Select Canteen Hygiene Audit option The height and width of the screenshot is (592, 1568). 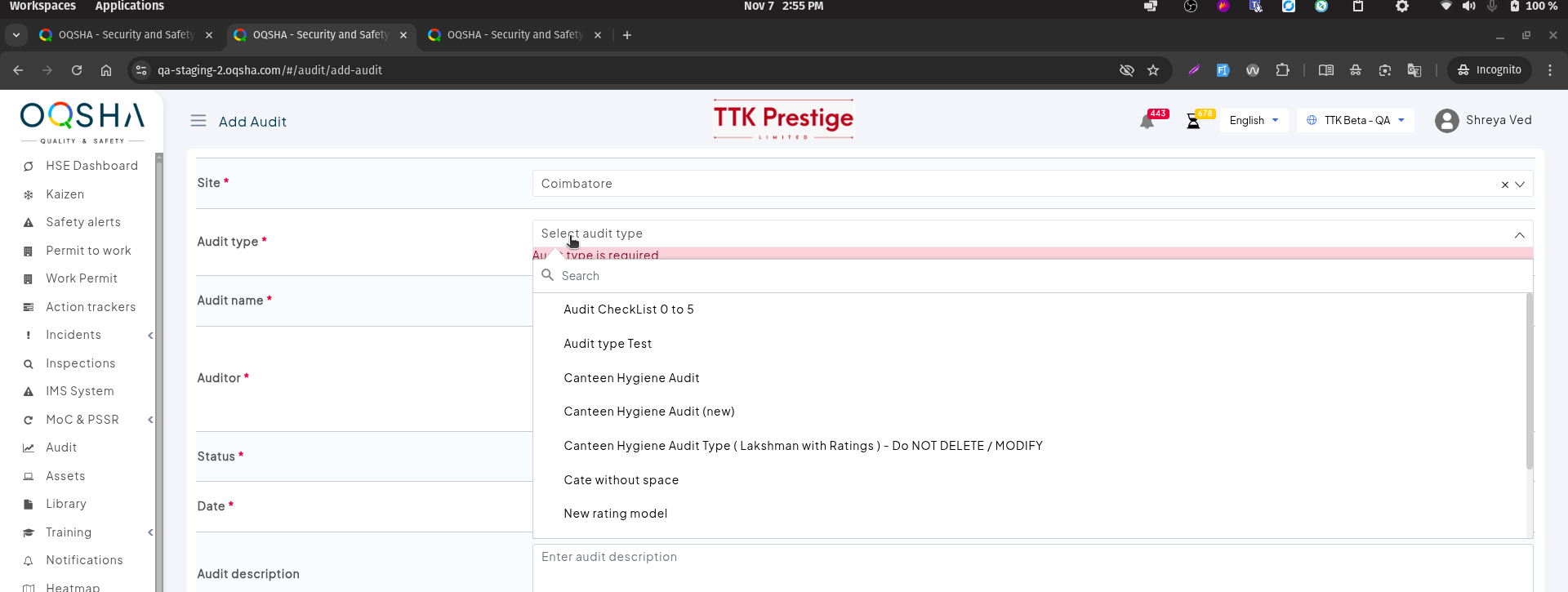pyautogui.click(x=631, y=378)
